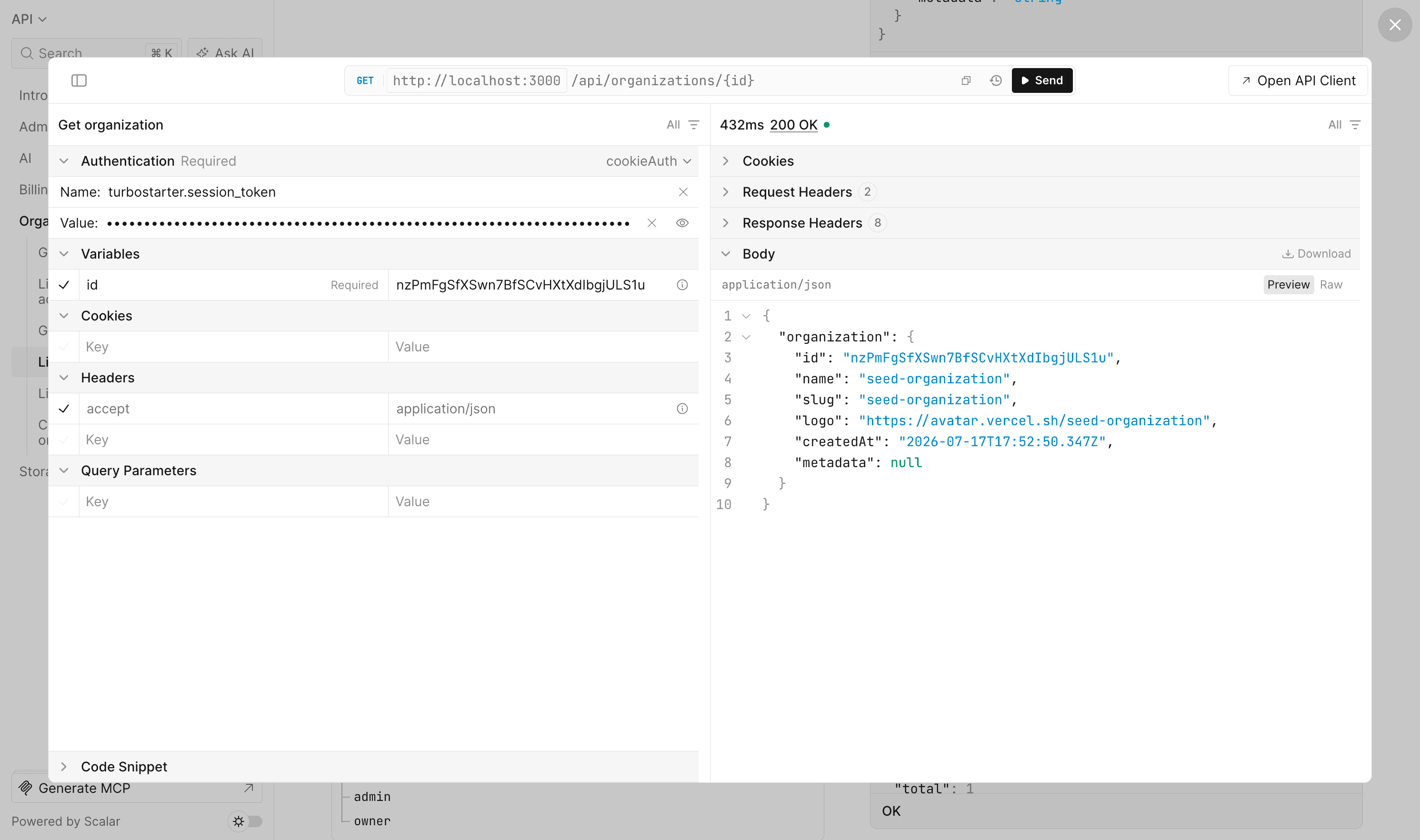This screenshot has height=840, width=1420.
Task: Show info for the accept header
Action: [x=682, y=409]
